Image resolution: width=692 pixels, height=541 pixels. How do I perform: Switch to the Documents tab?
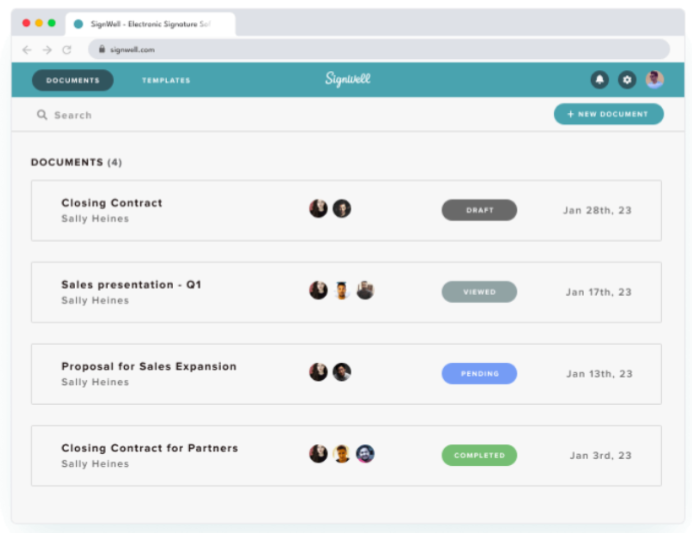pyautogui.click(x=73, y=80)
